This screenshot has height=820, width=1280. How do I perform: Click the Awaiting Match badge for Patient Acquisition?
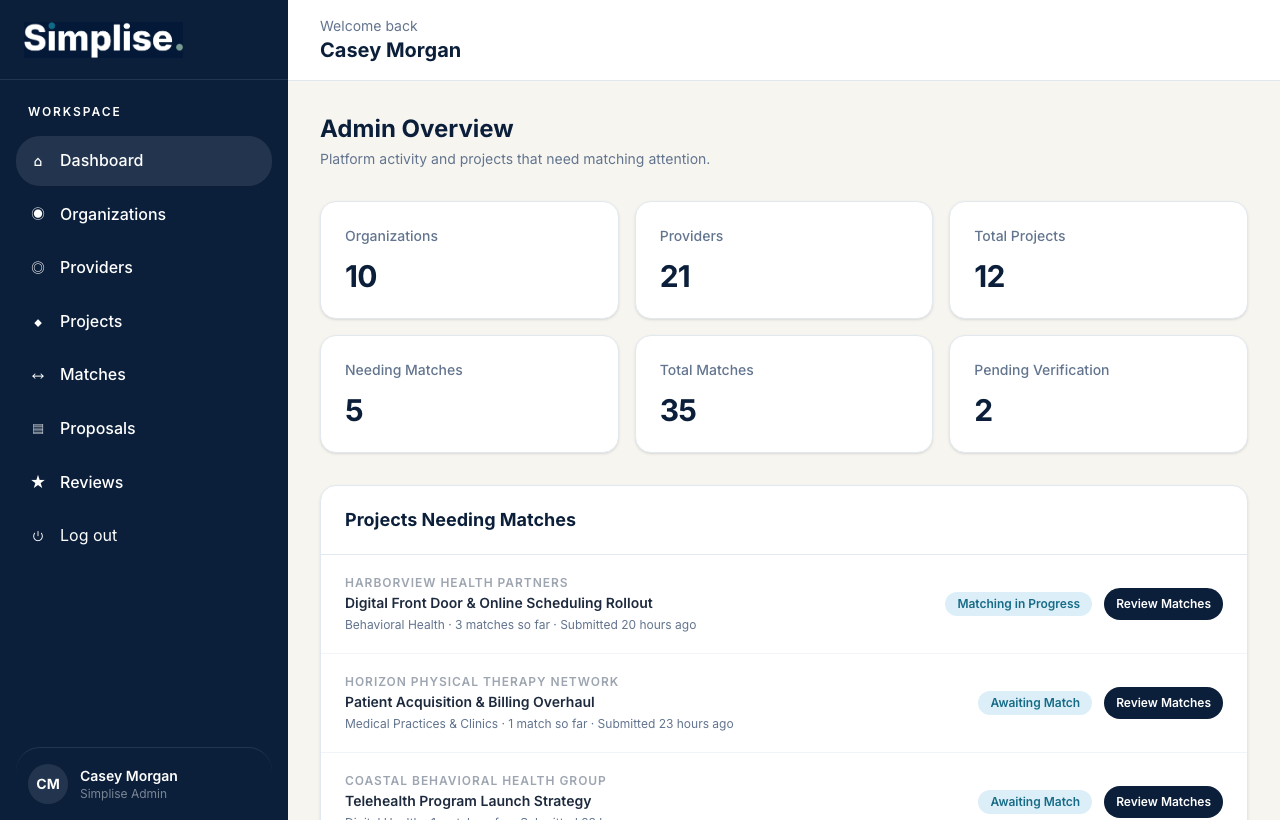[1035, 703]
